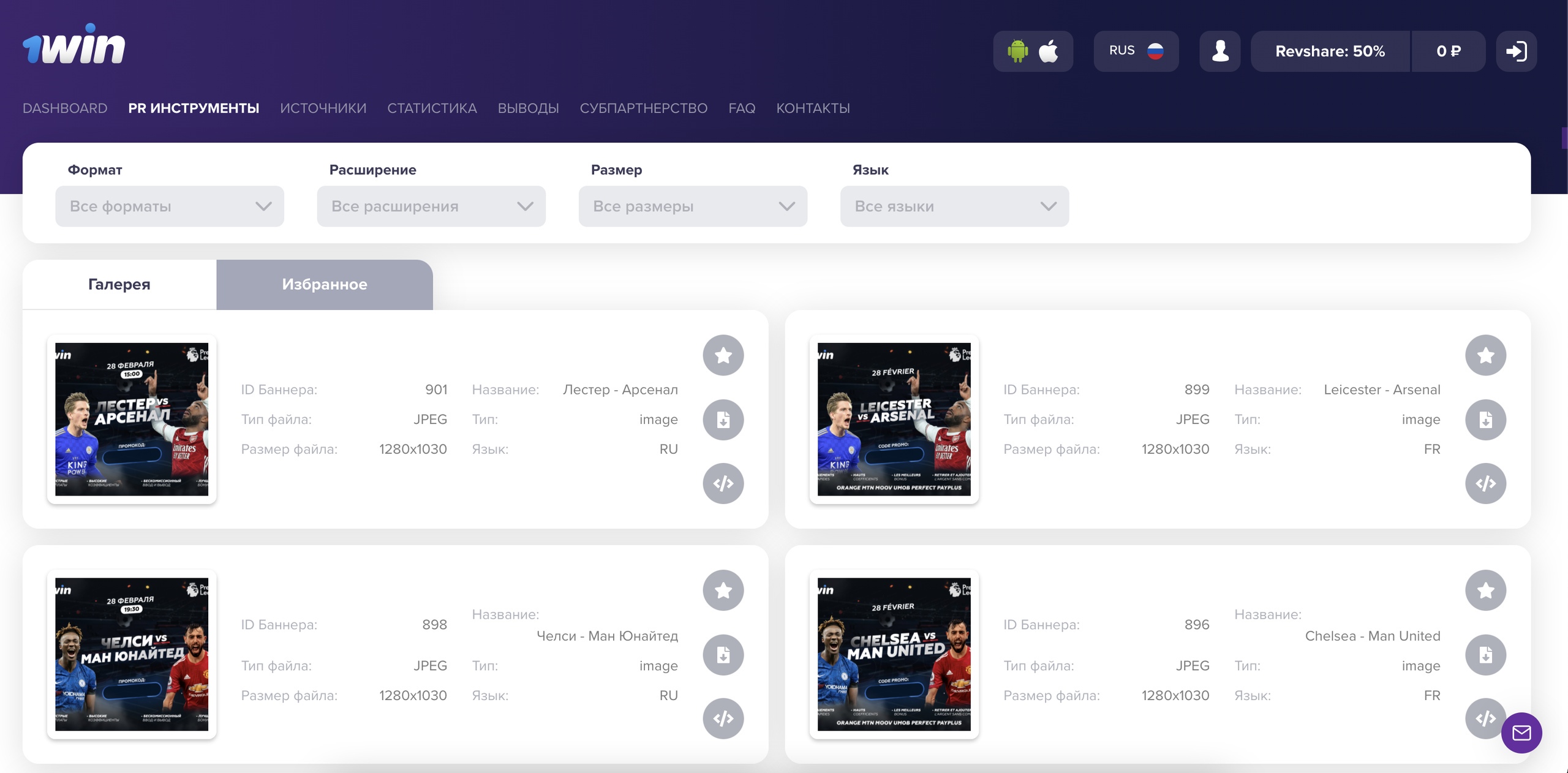The width and height of the screenshot is (1568, 773).
Task: Expand the Все форматы dropdown
Action: pyautogui.click(x=170, y=206)
